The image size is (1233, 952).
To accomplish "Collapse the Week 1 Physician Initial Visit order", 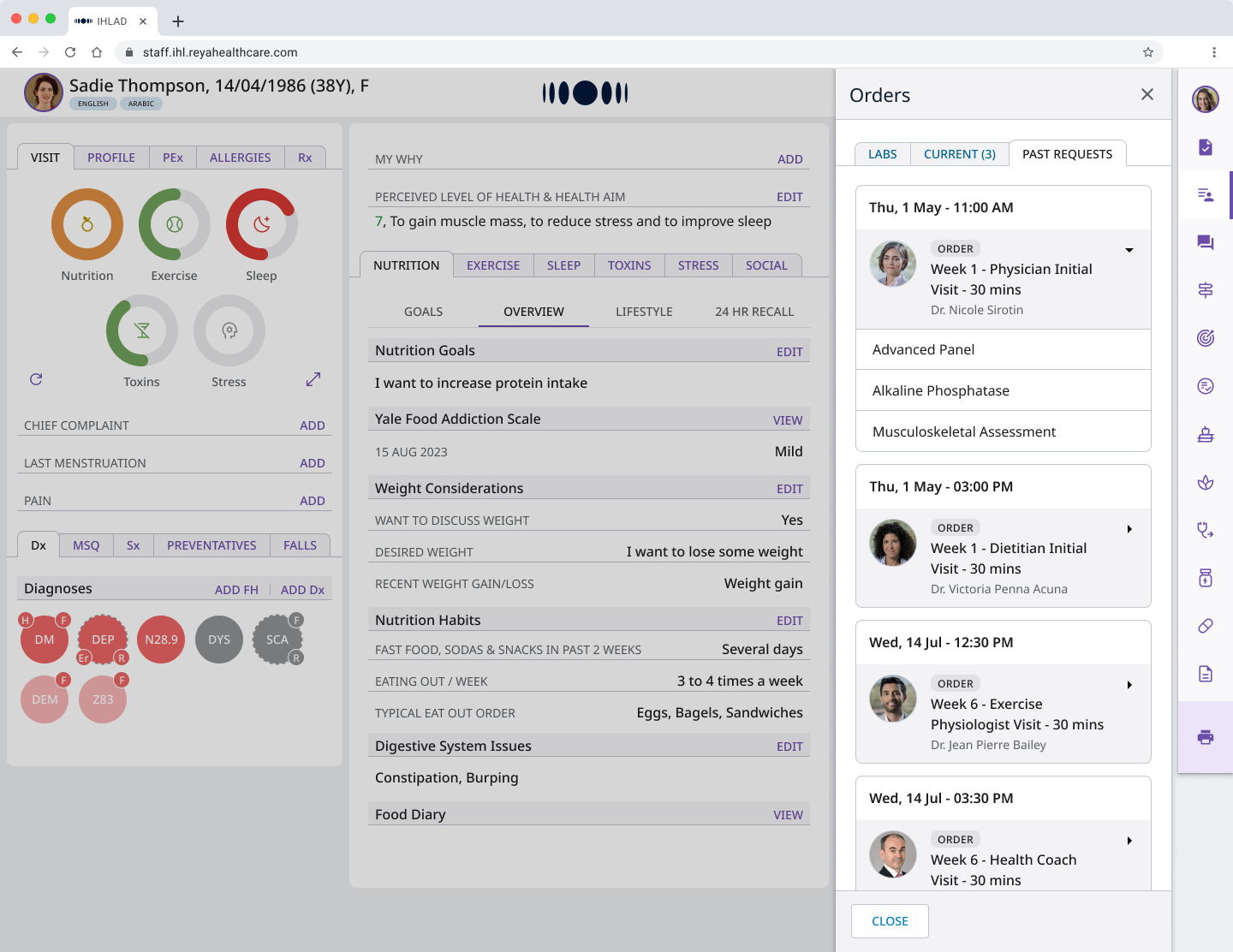I will [x=1129, y=250].
